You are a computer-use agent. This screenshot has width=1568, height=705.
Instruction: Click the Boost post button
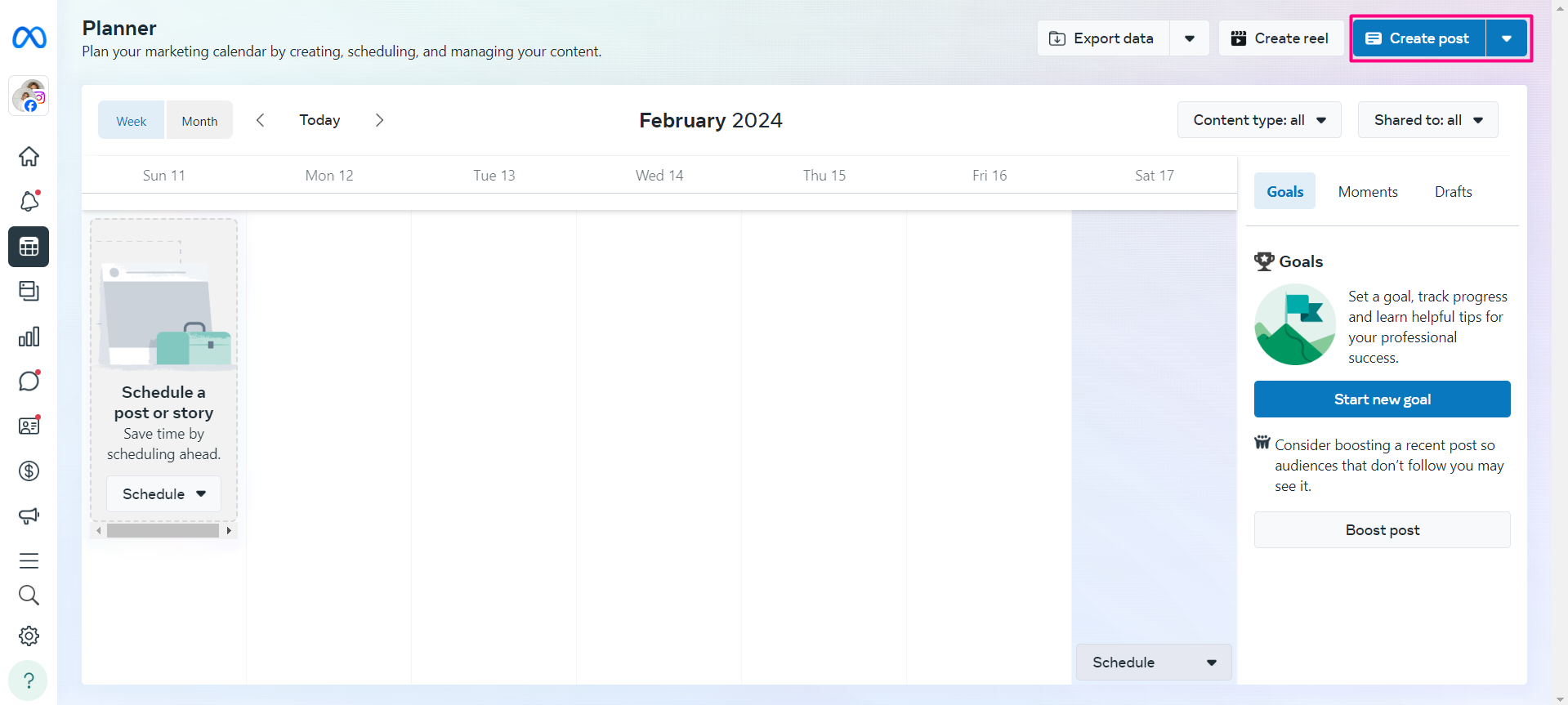coord(1382,530)
